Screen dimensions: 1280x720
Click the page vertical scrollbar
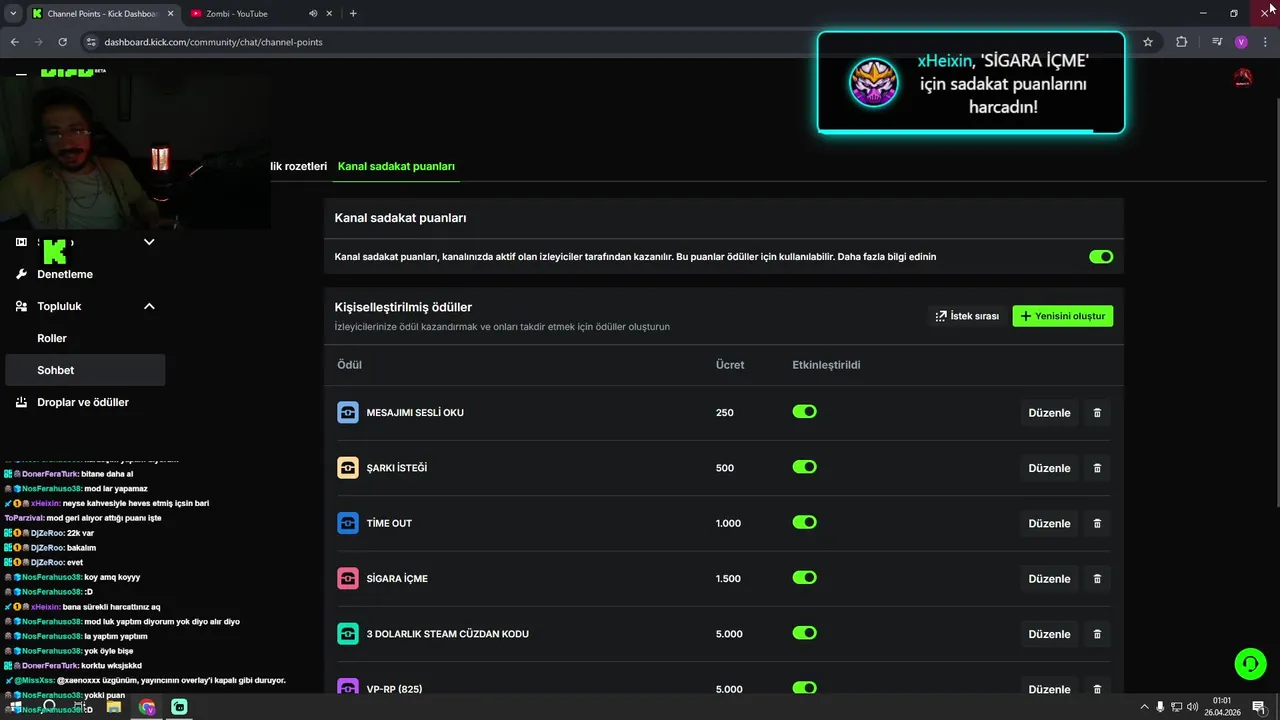[1274, 300]
